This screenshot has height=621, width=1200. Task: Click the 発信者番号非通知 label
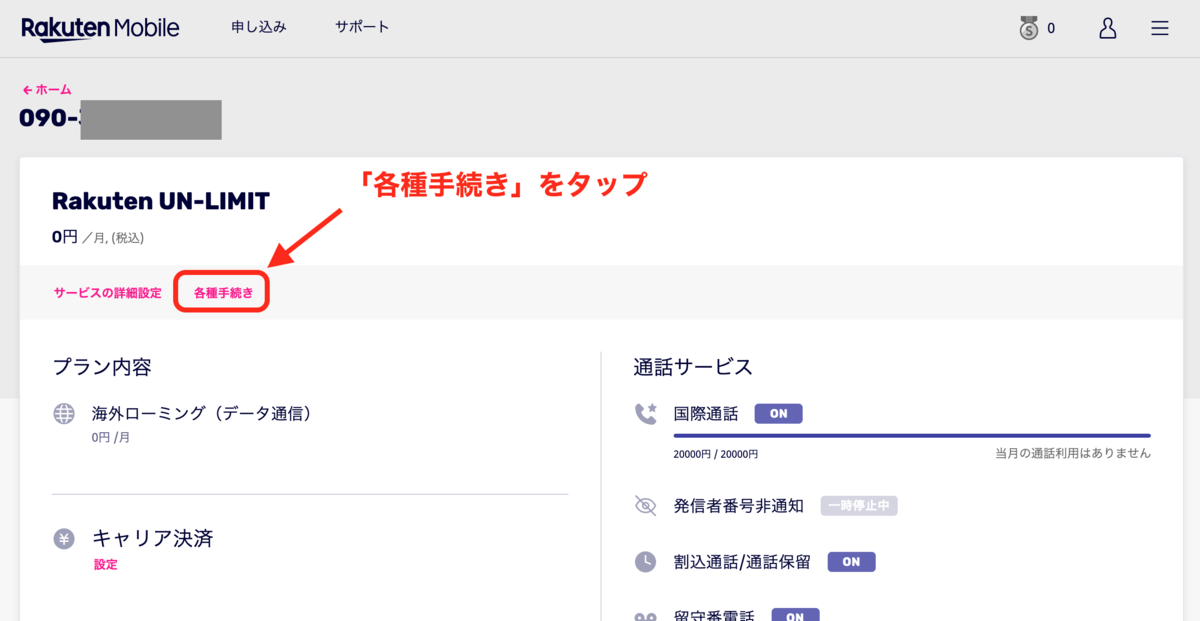(739, 505)
